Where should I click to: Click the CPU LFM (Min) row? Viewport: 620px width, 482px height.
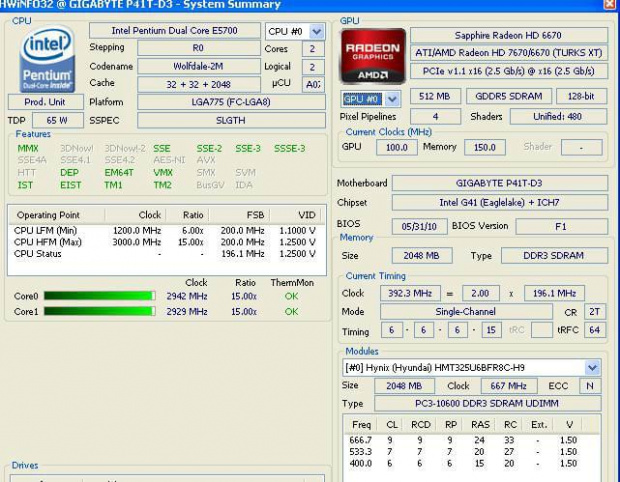click(x=166, y=231)
